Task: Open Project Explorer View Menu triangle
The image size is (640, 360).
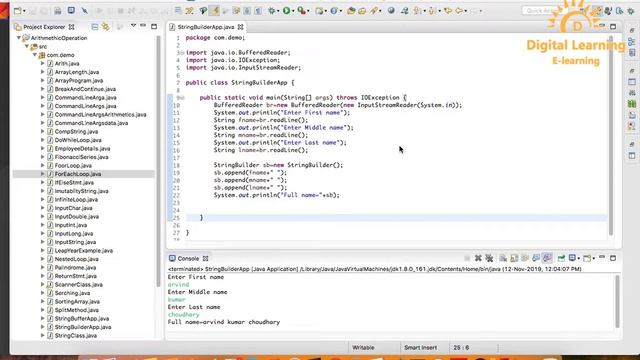Action: click(x=133, y=26)
